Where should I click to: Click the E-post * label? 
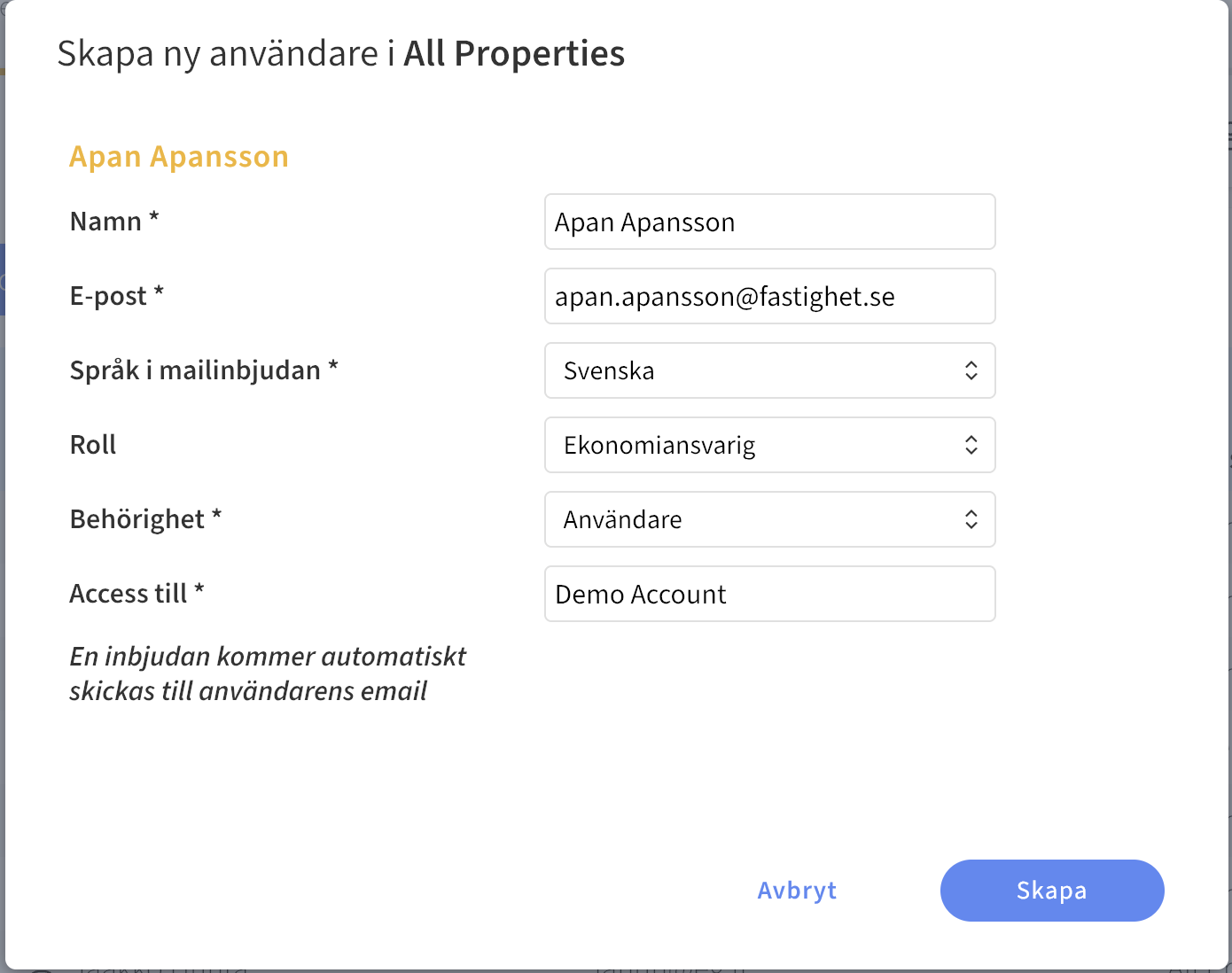point(117,295)
